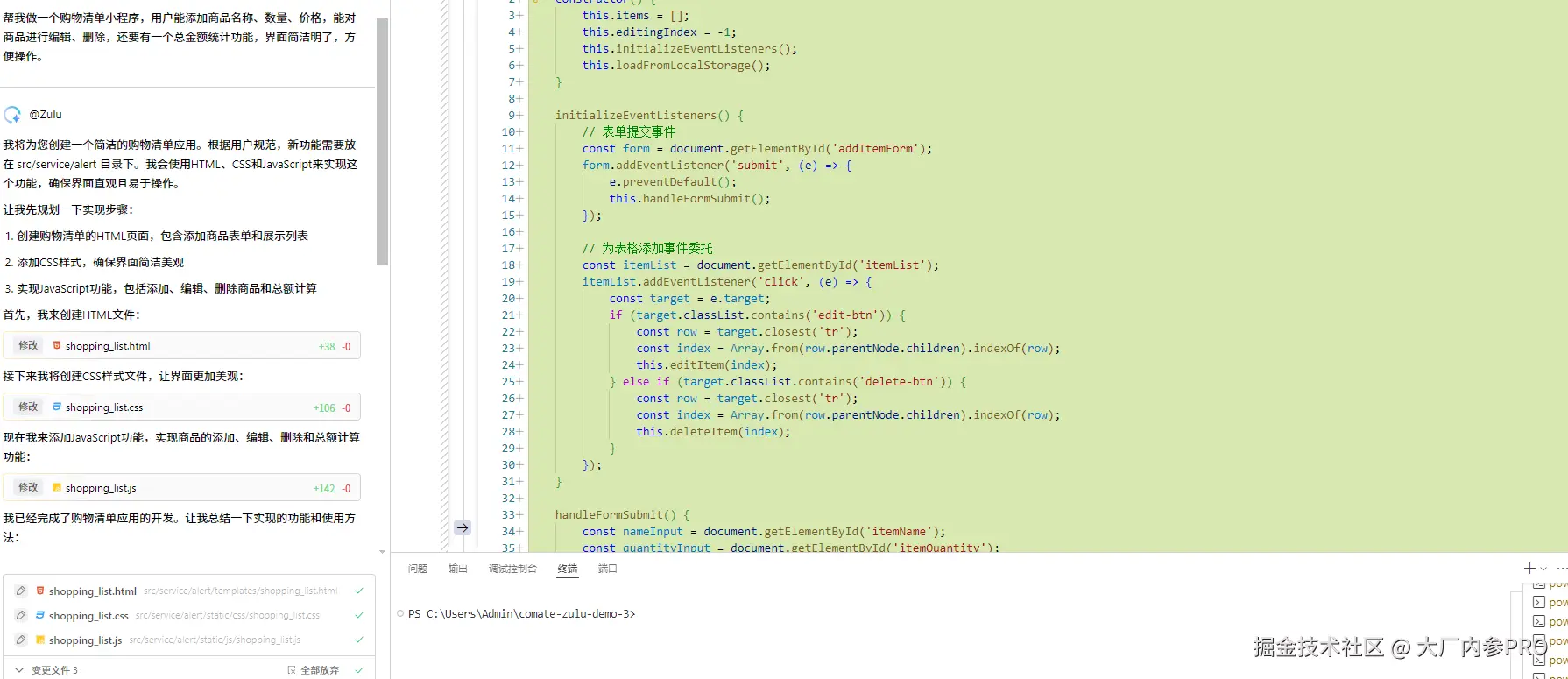Click the JS icon in 修改 shopping_list.js chip

point(57,488)
